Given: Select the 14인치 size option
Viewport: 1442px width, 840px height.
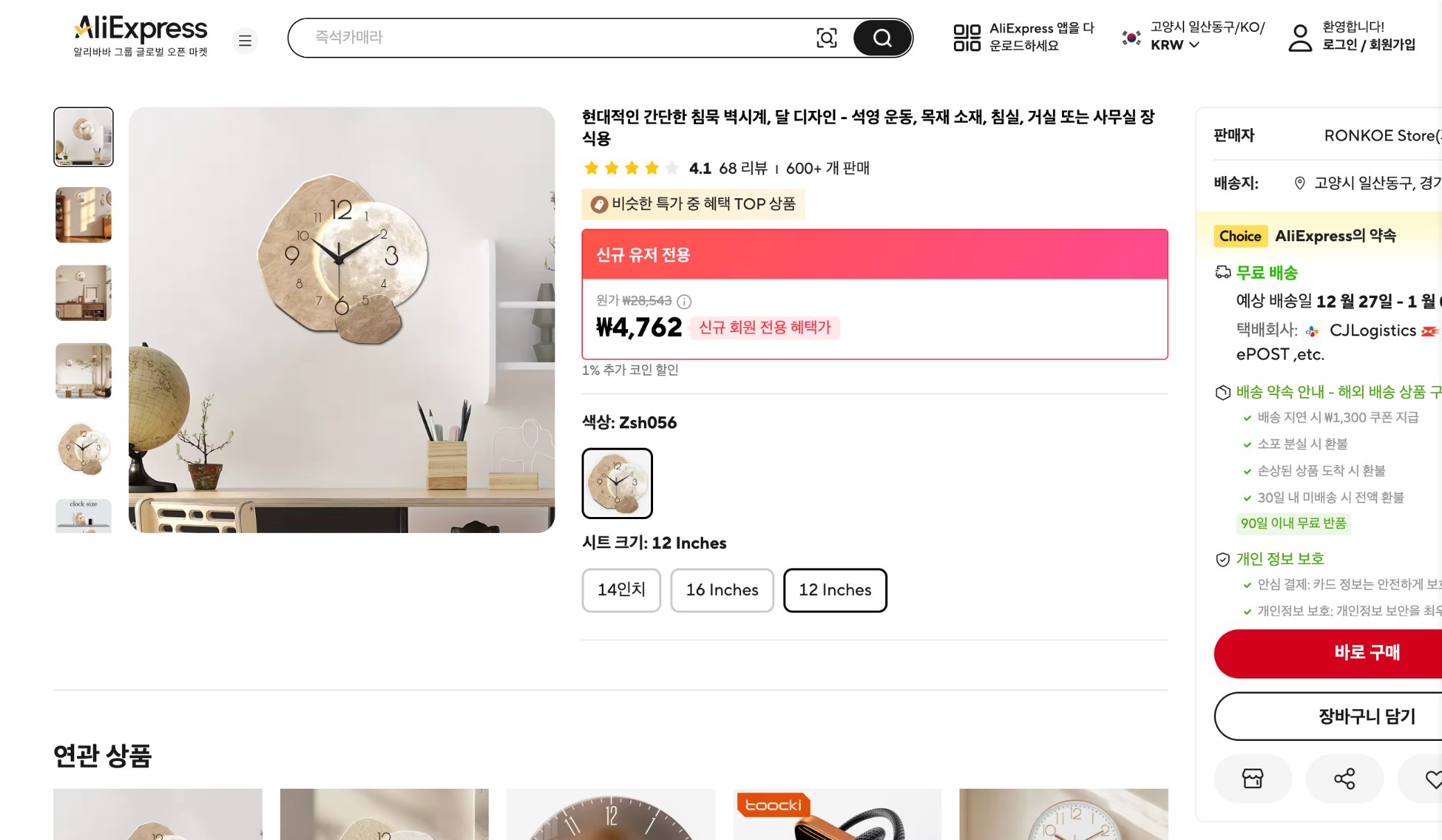Looking at the screenshot, I should click(621, 590).
